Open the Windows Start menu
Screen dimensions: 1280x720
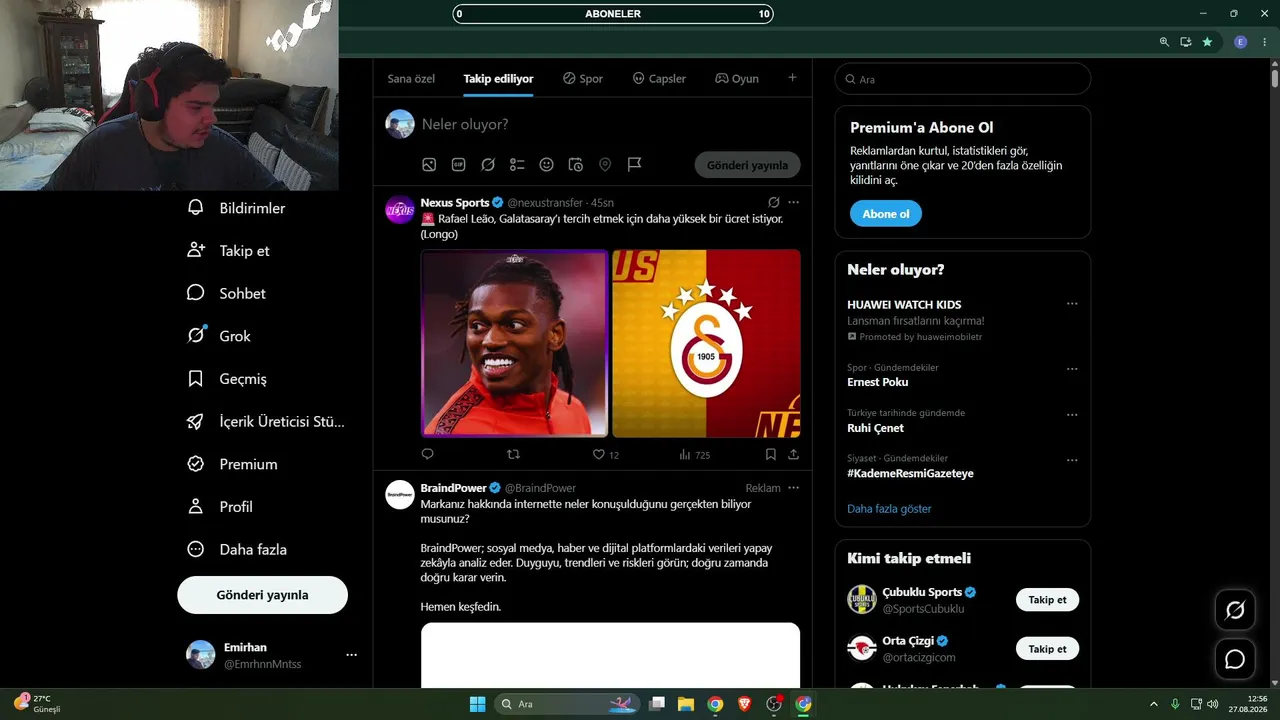(x=478, y=704)
